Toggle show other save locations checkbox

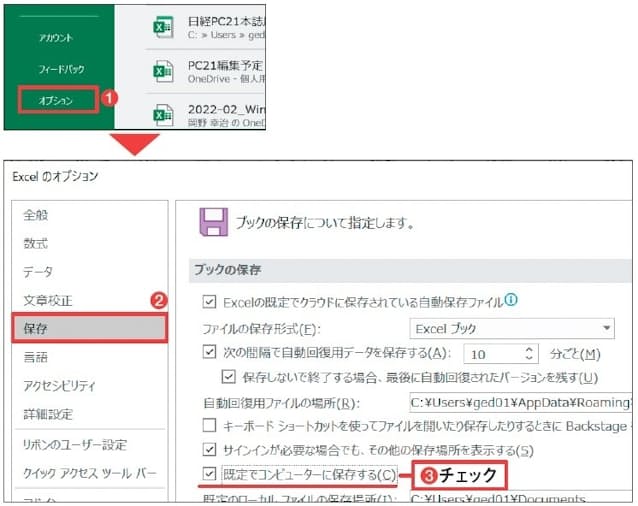pyautogui.click(x=210, y=450)
